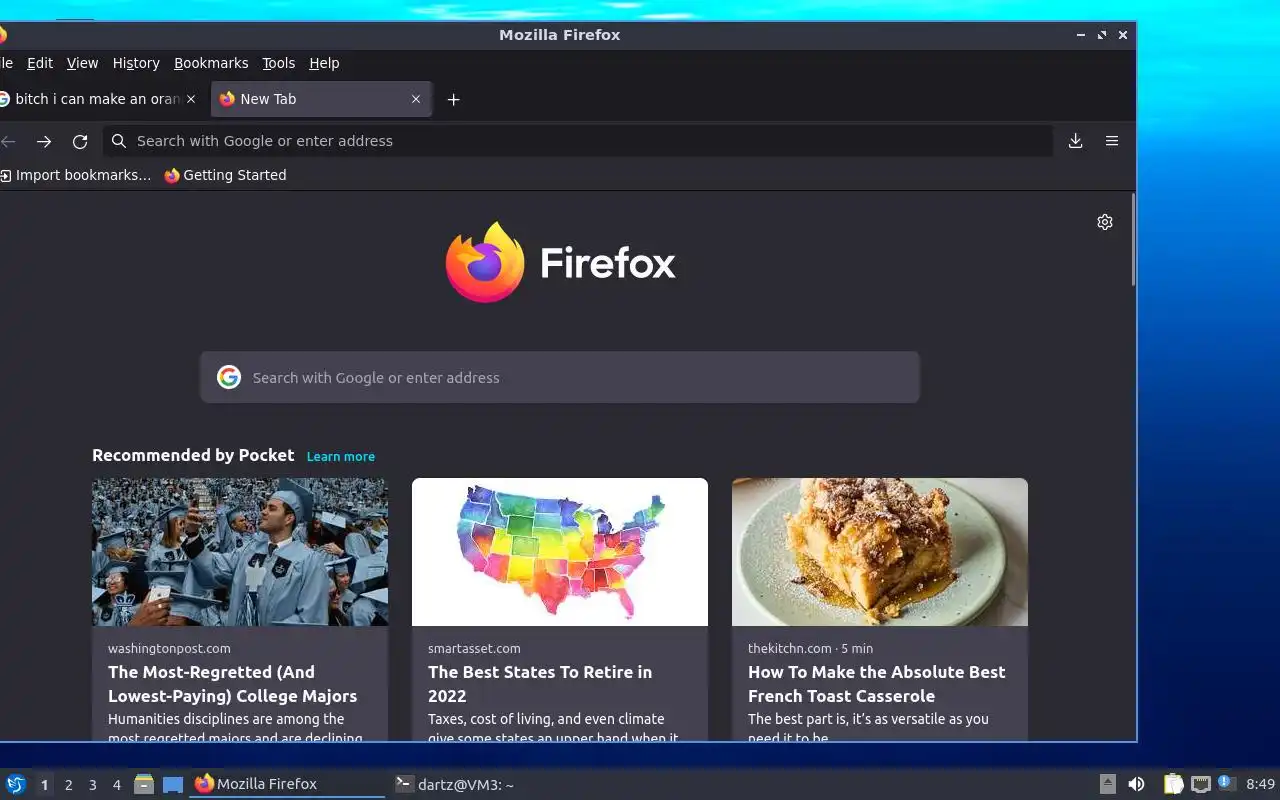This screenshot has width=1280, height=800.
Task: Click Mozilla Firefox taskbar button
Action: (x=287, y=784)
